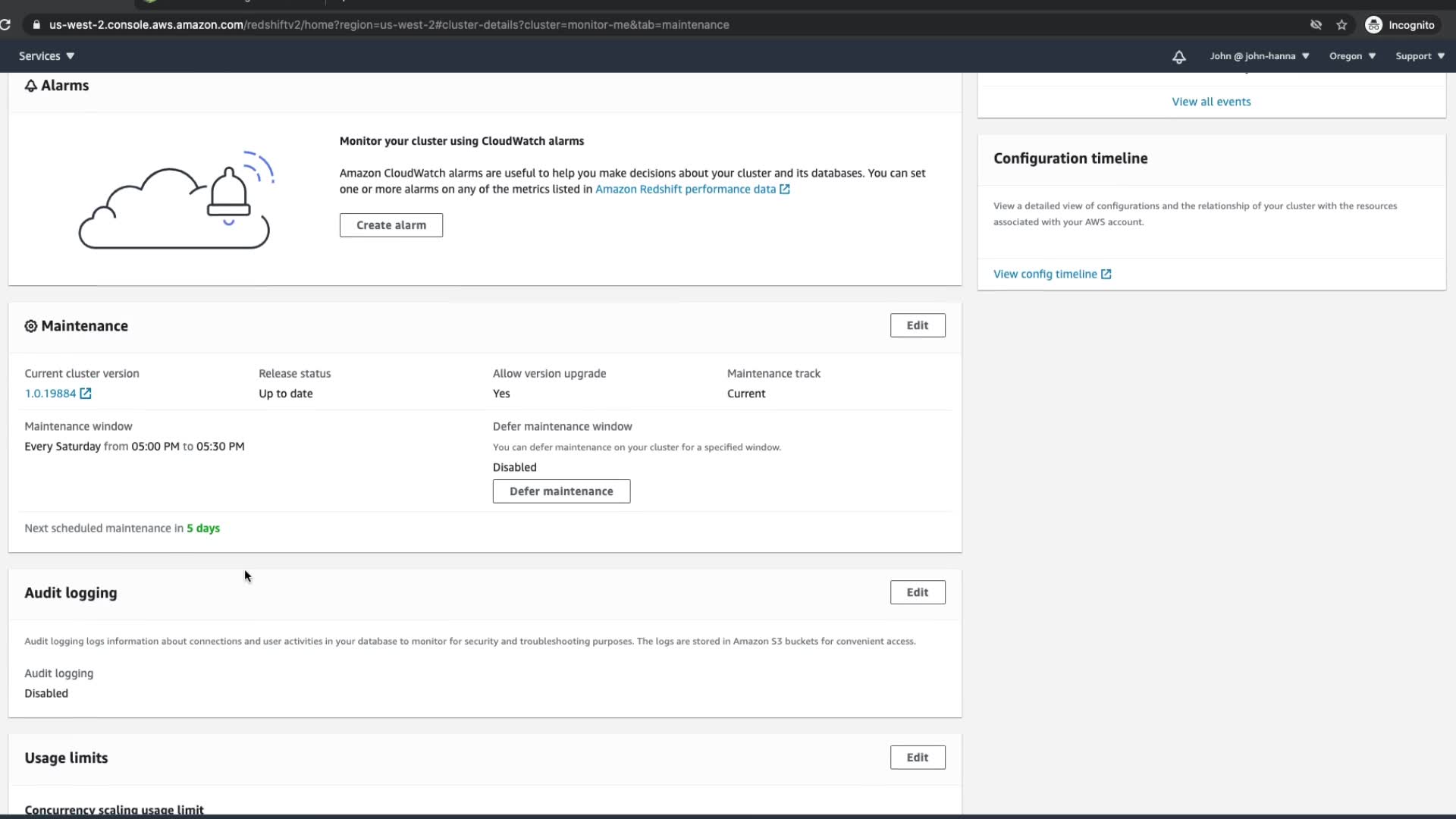Screen dimensions: 1456x819
Task: Expand the Support menu
Action: pyautogui.click(x=1420, y=56)
